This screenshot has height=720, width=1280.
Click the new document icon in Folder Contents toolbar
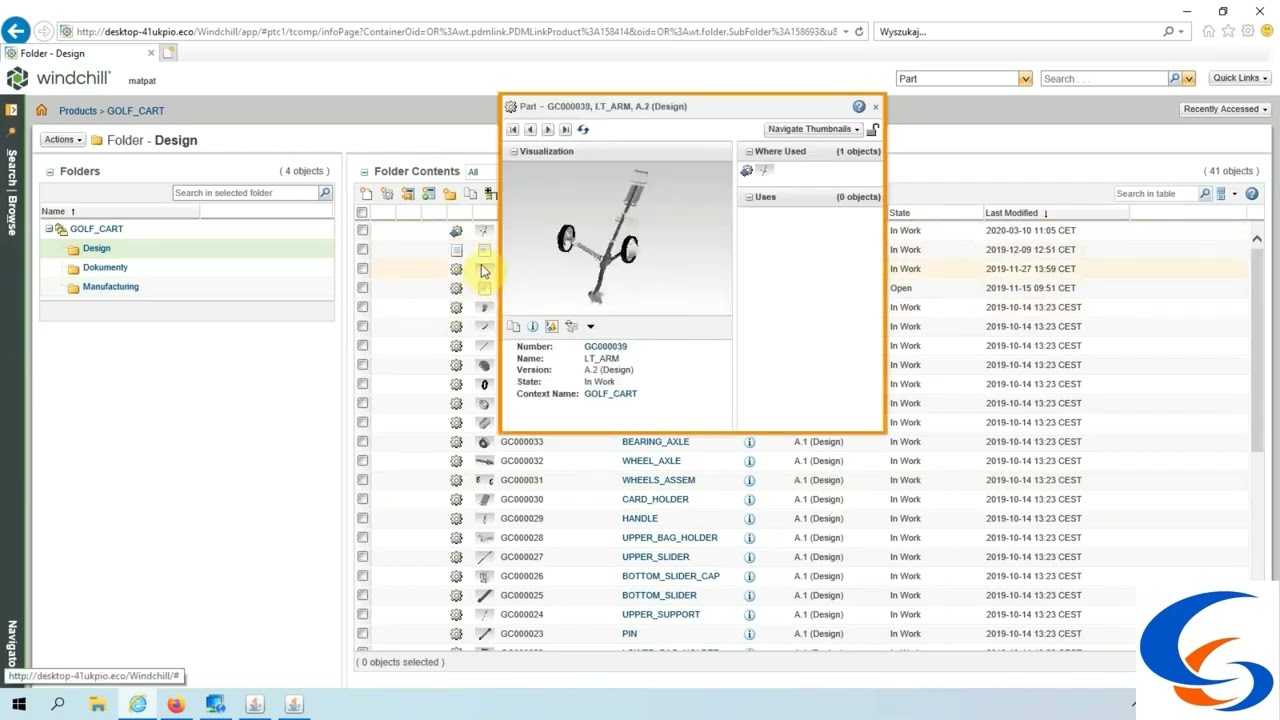click(366, 194)
